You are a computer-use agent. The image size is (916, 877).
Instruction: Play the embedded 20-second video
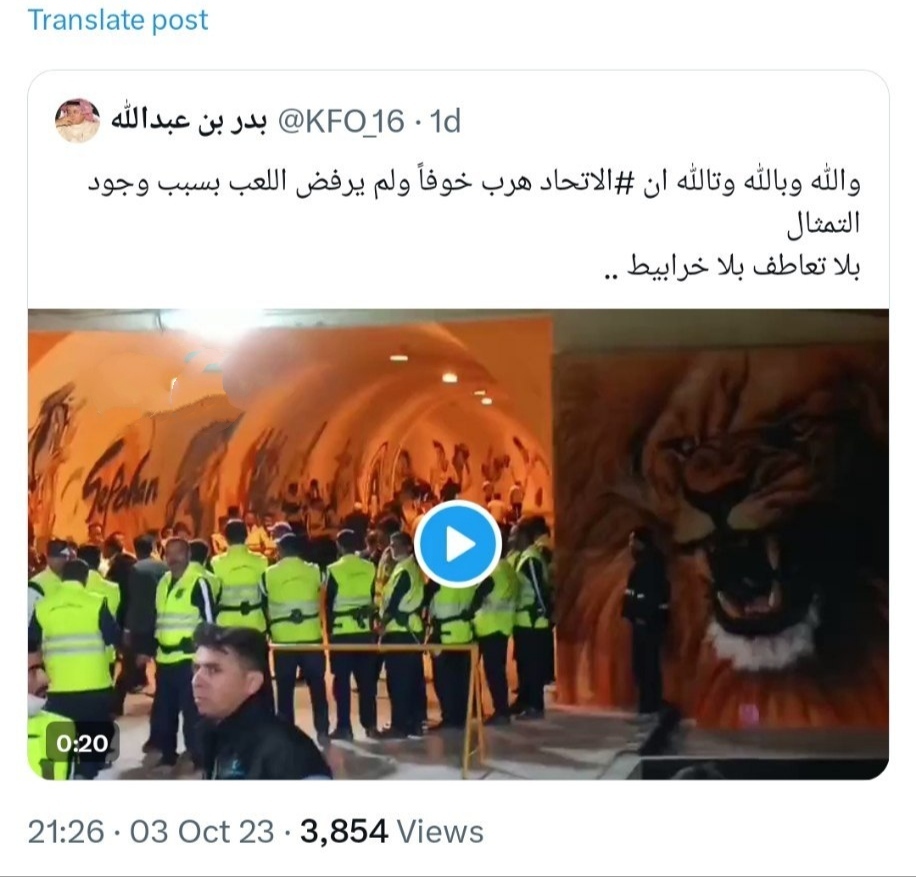[457, 544]
